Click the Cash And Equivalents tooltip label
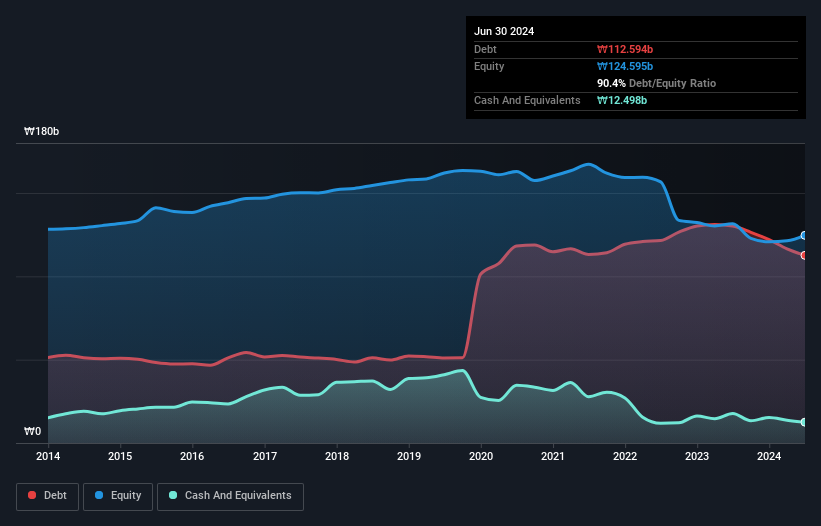Screen dimensions: 821x526 click(527, 100)
